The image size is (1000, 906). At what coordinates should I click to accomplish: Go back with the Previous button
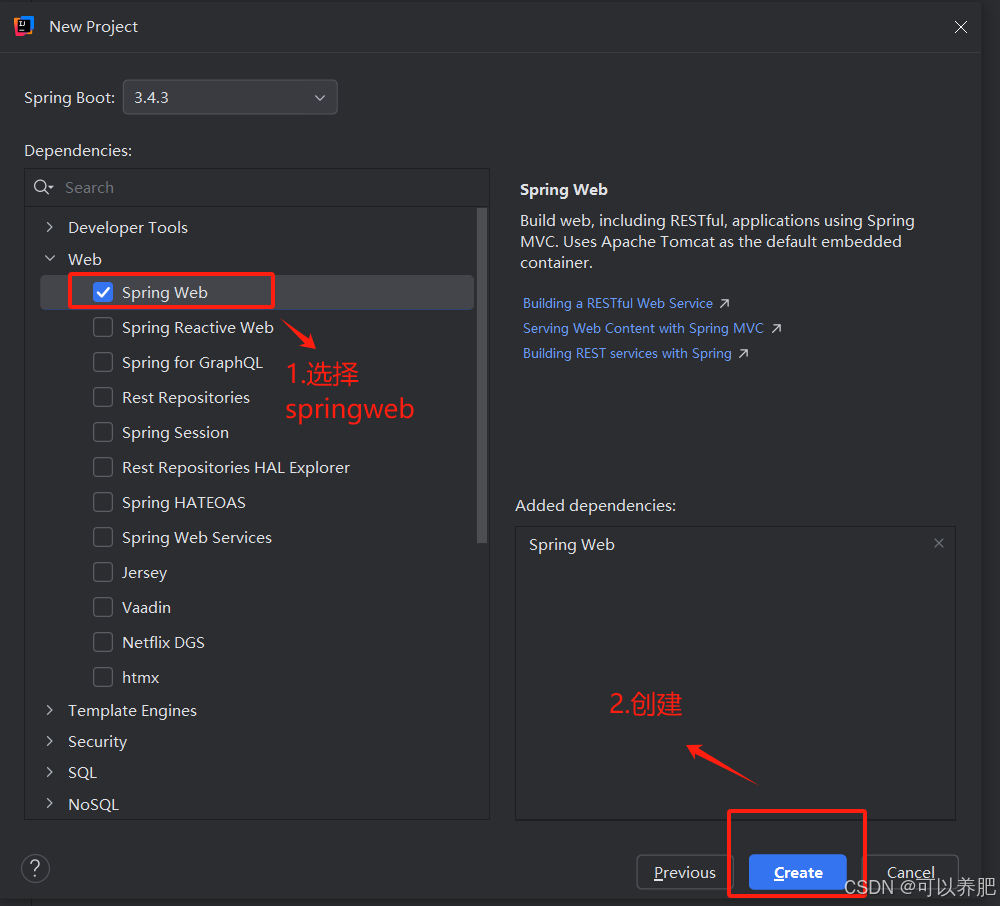[x=685, y=872]
